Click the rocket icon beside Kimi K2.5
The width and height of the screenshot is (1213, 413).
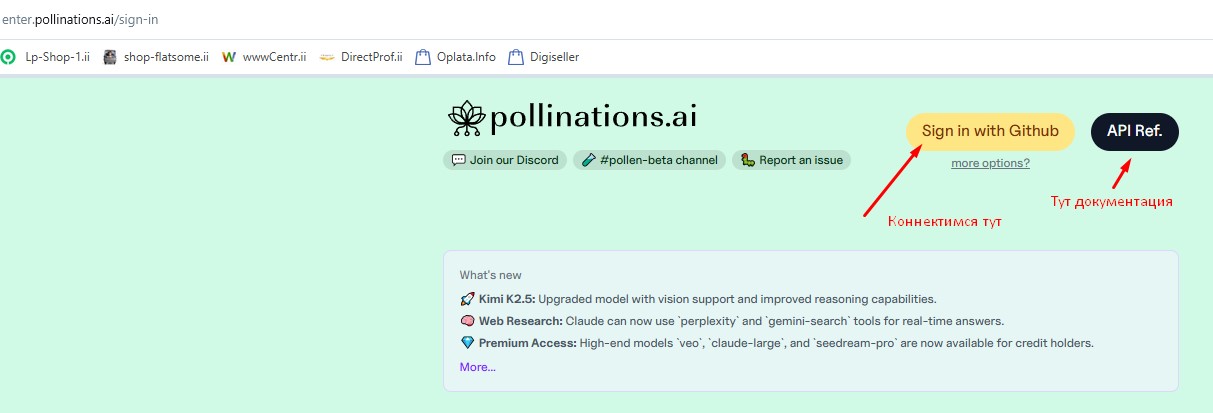click(x=467, y=299)
